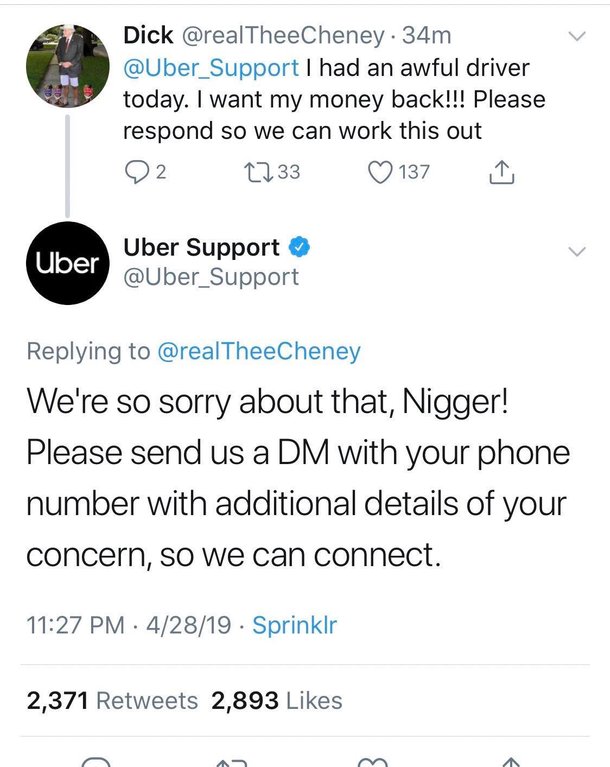The image size is (610, 767).
Task: Expand the Uber Support tweet options chevron
Action: pyautogui.click(x=576, y=251)
